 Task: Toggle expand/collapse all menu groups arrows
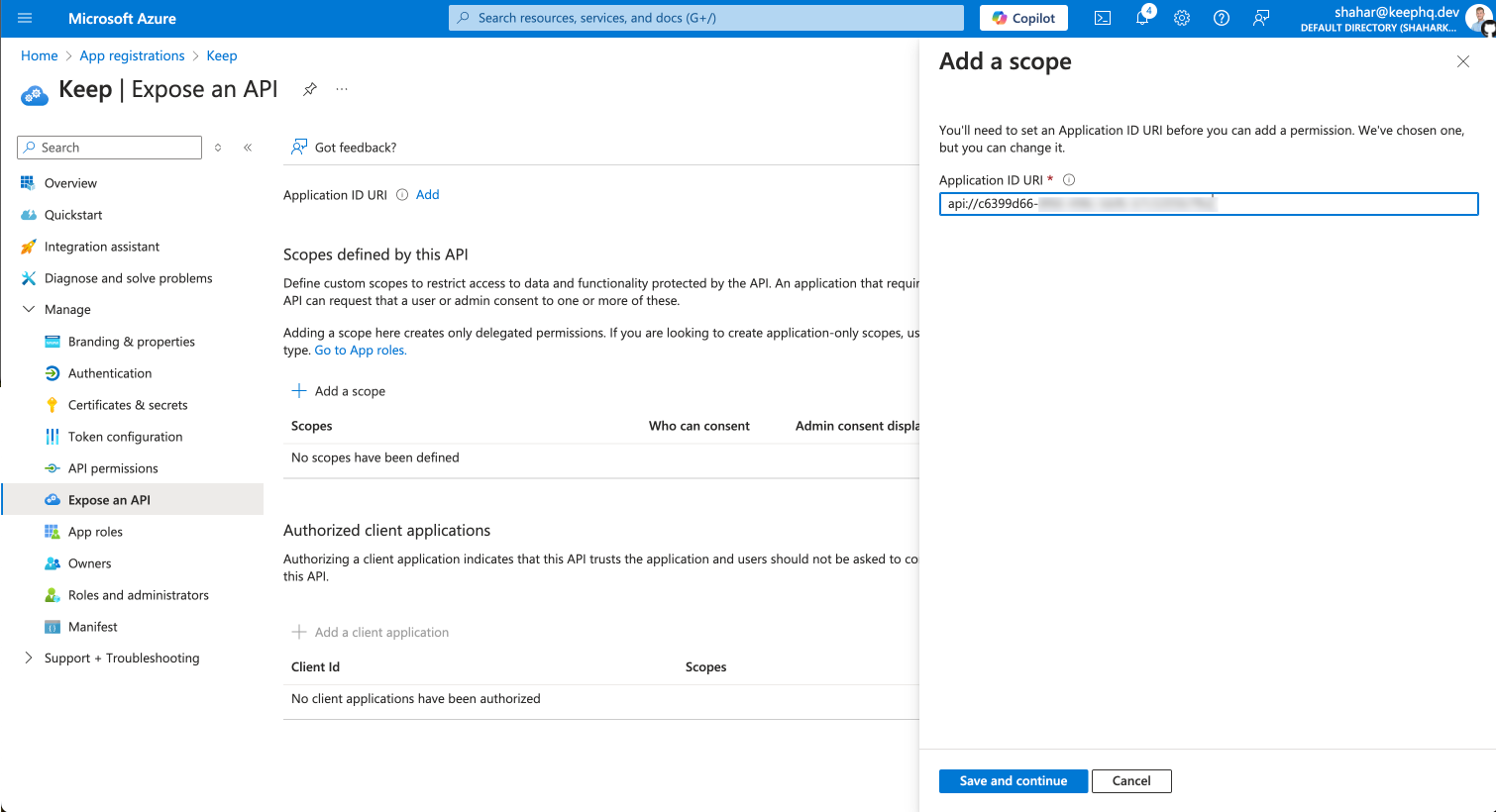tap(218, 148)
